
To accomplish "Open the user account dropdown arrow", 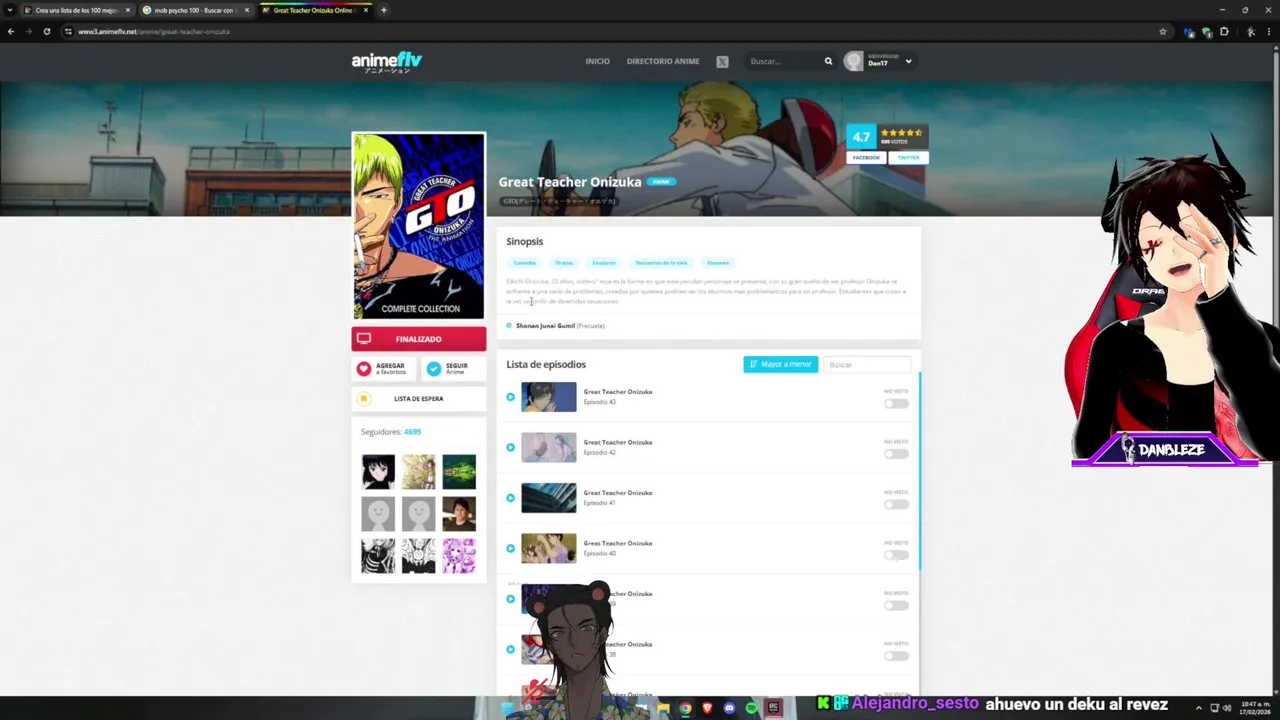I will (908, 62).
